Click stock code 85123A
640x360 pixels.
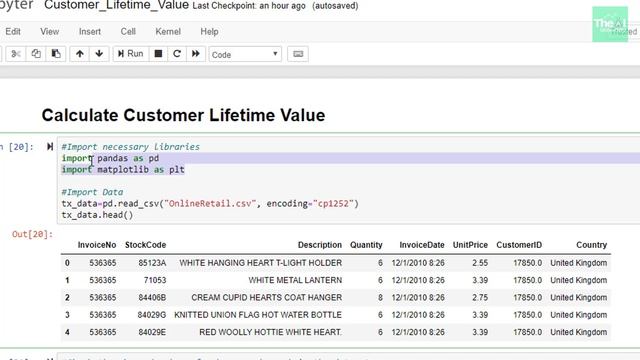[x=152, y=263]
